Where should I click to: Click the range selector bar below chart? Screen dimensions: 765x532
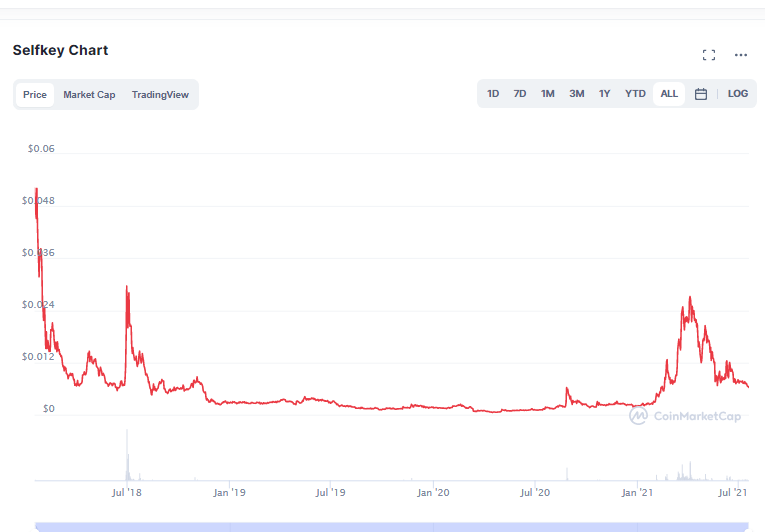click(x=392, y=527)
